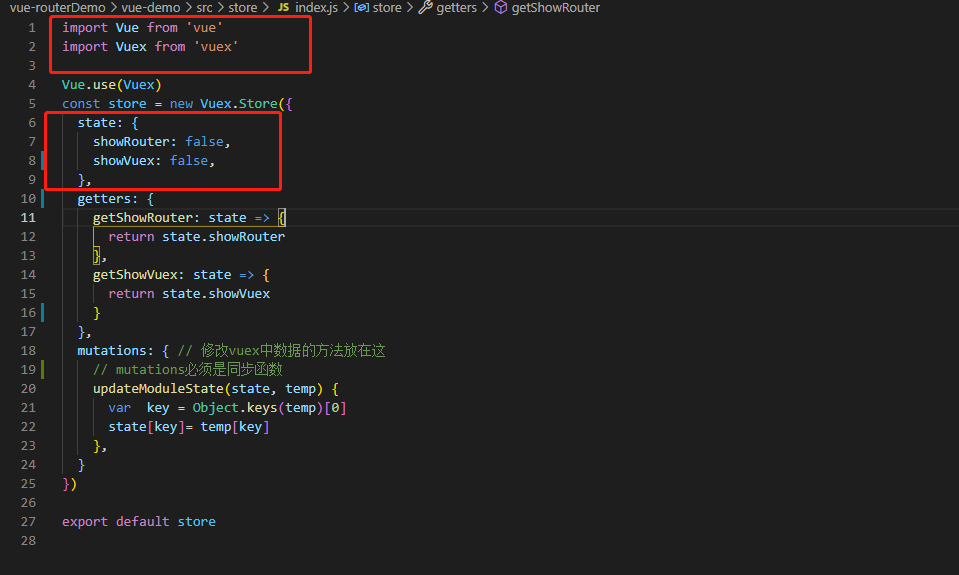Image resolution: width=959 pixels, height=575 pixels.
Task: Click the highlighted opening brace on line 11
Action: click(281, 218)
